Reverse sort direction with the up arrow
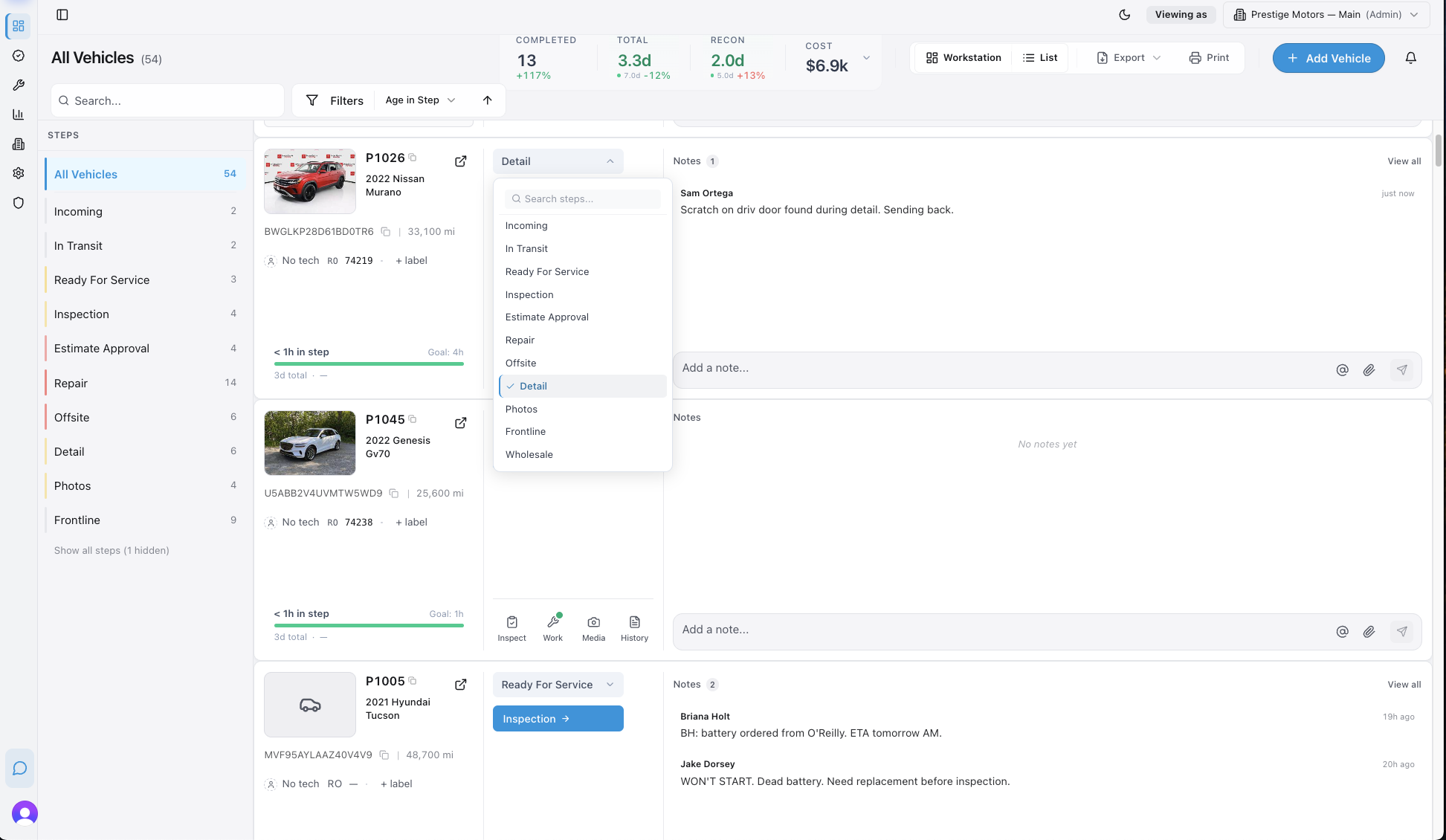 [x=488, y=100]
